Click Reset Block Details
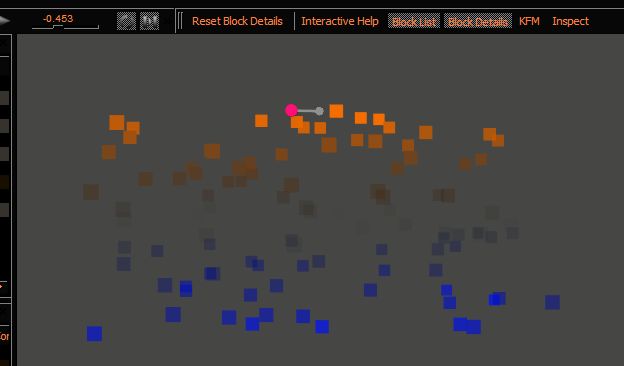 237,21
